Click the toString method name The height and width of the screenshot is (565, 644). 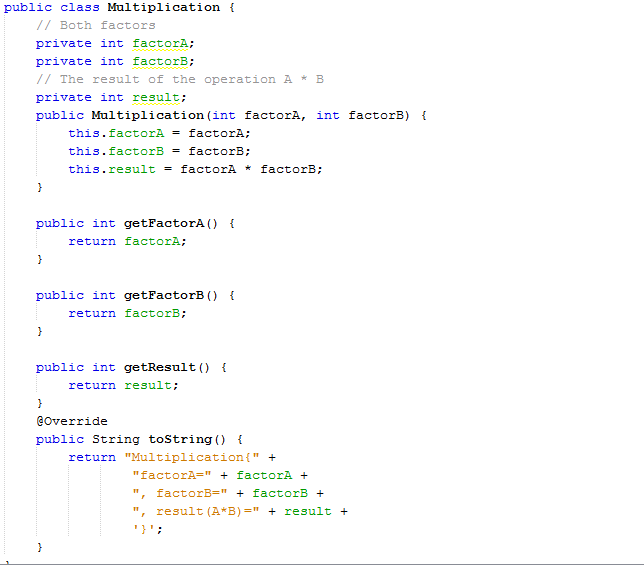[180, 439]
